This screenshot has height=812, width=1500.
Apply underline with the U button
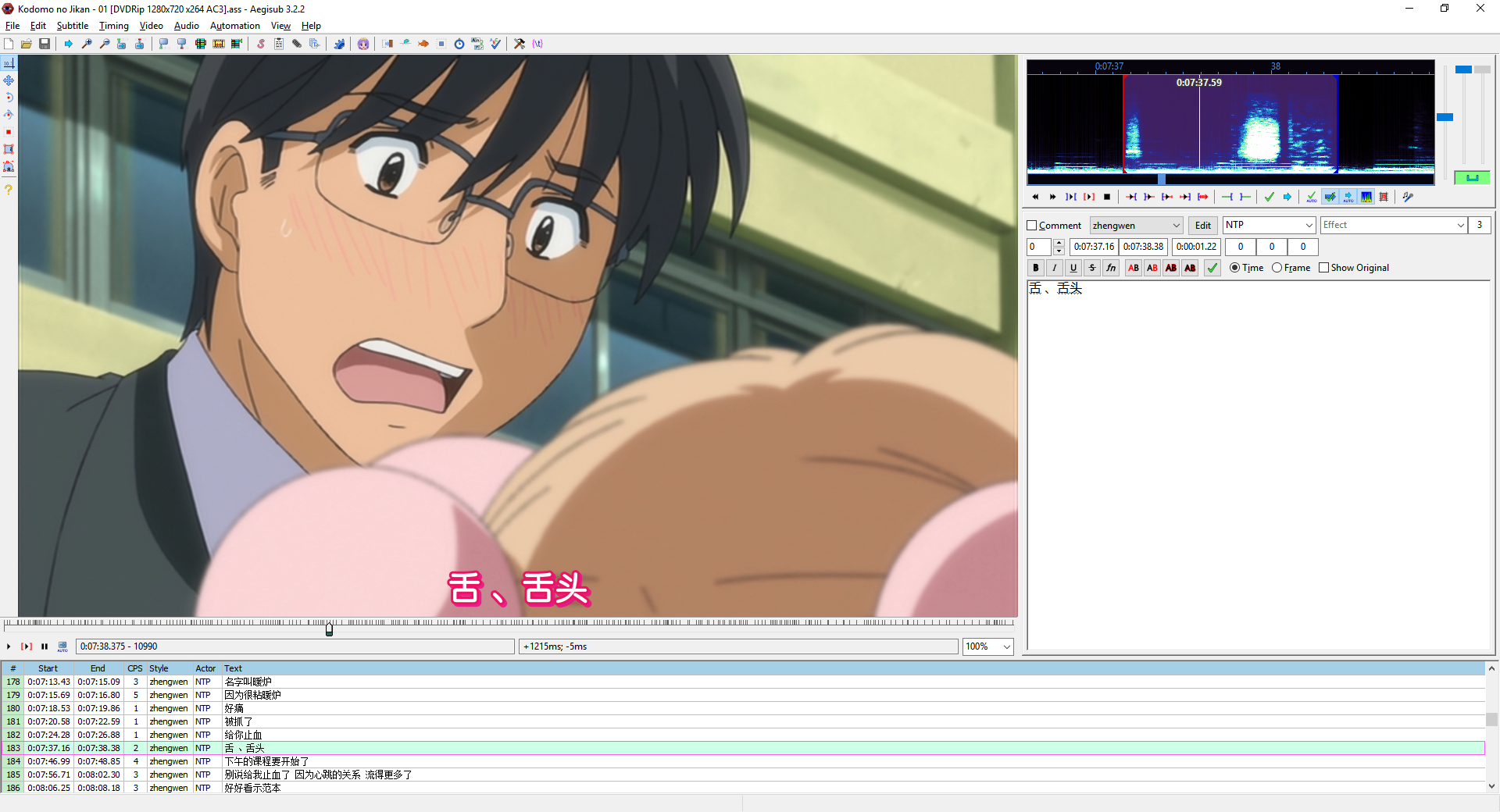[1073, 268]
